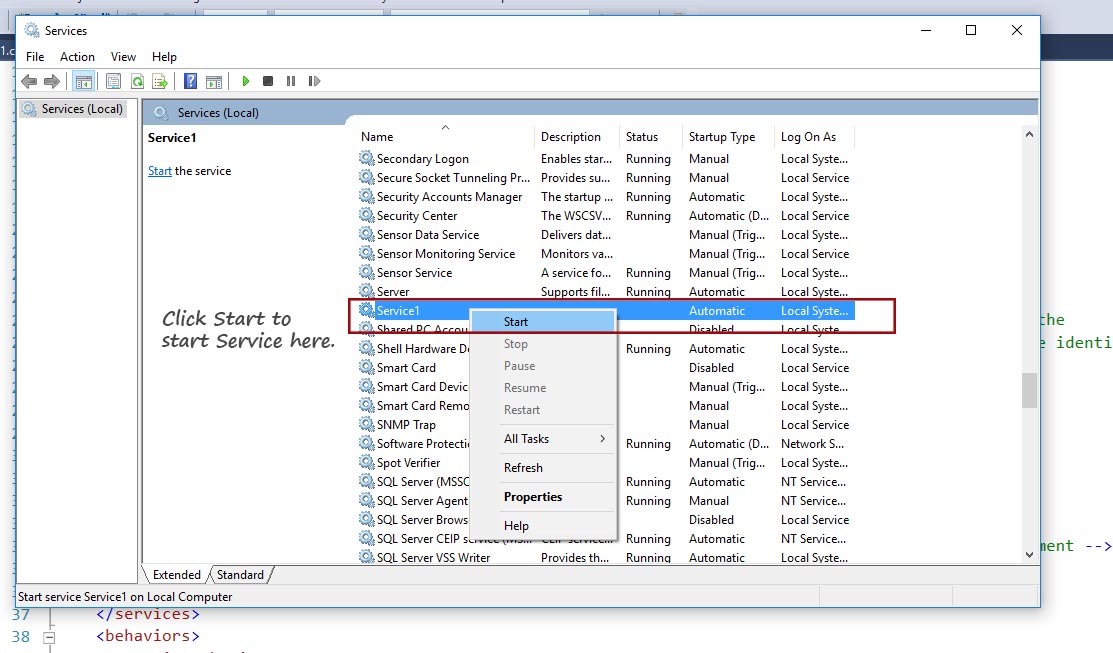Screen dimensions: 1113x653
Task: Open the View menu
Action: pos(123,57)
